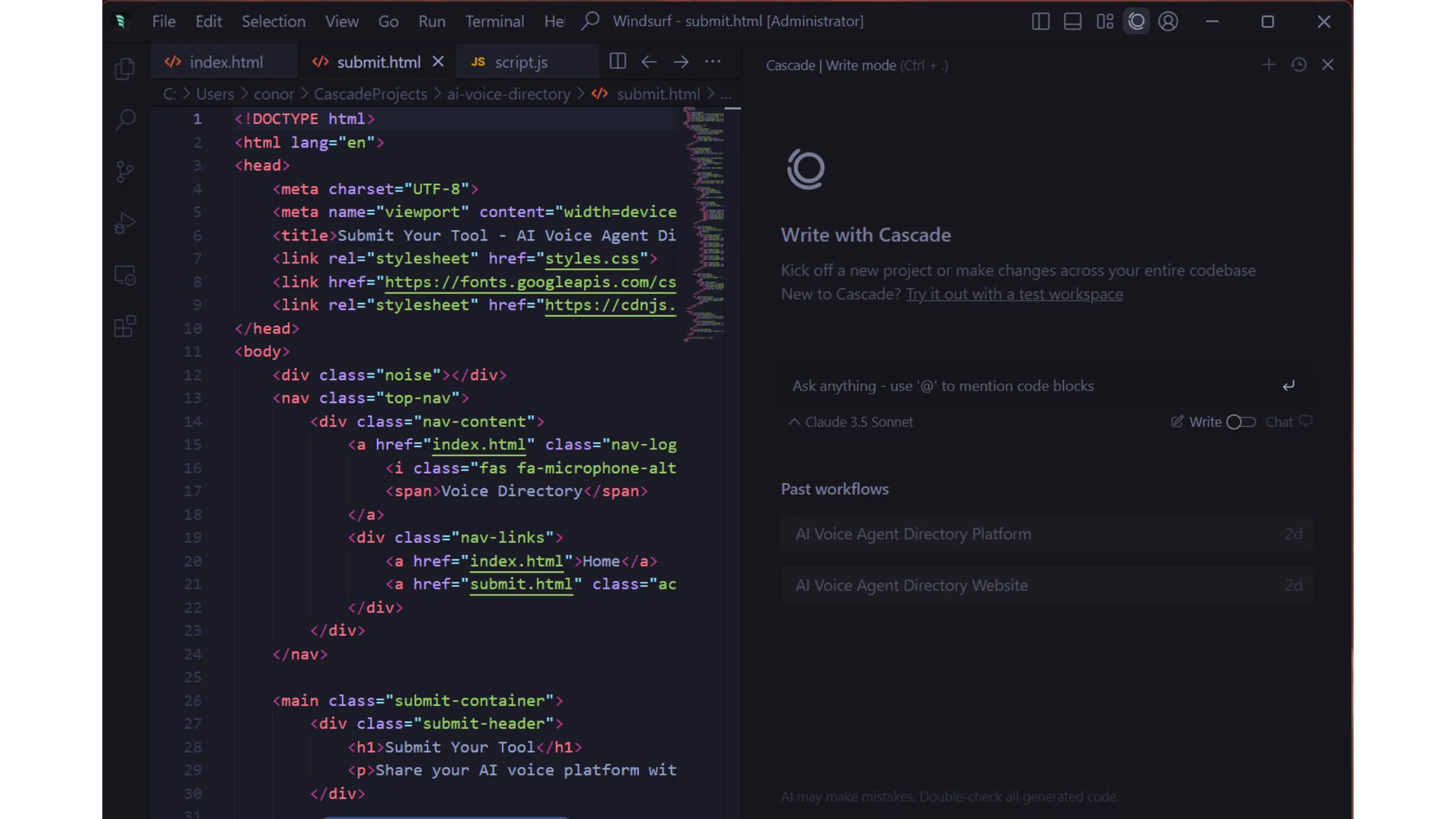Click the title bar search magnifier icon
Screen dimensions: 1456x819
[590, 21]
